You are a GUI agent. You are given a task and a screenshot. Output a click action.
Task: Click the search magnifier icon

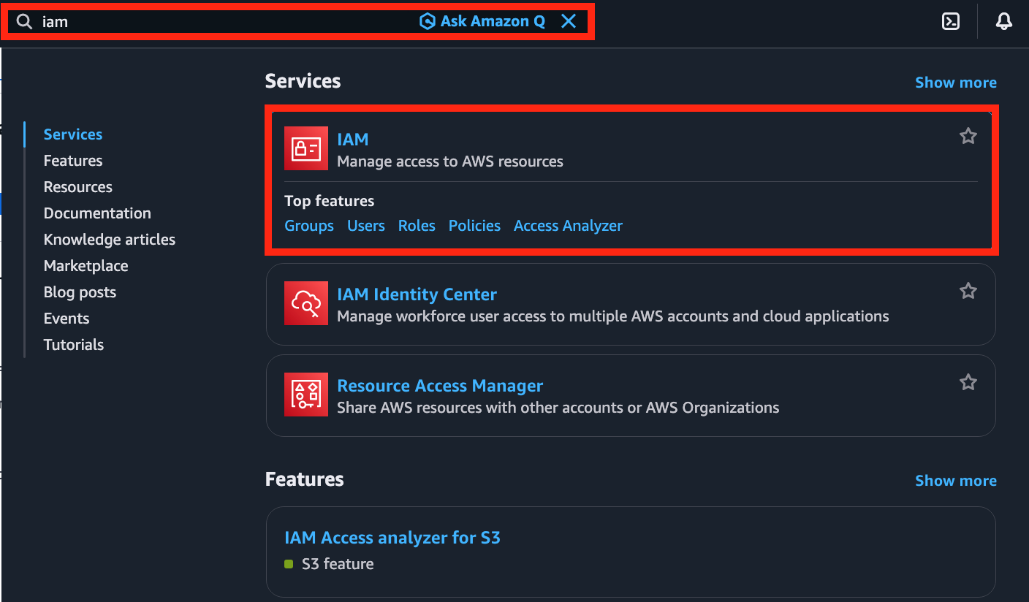pos(24,22)
